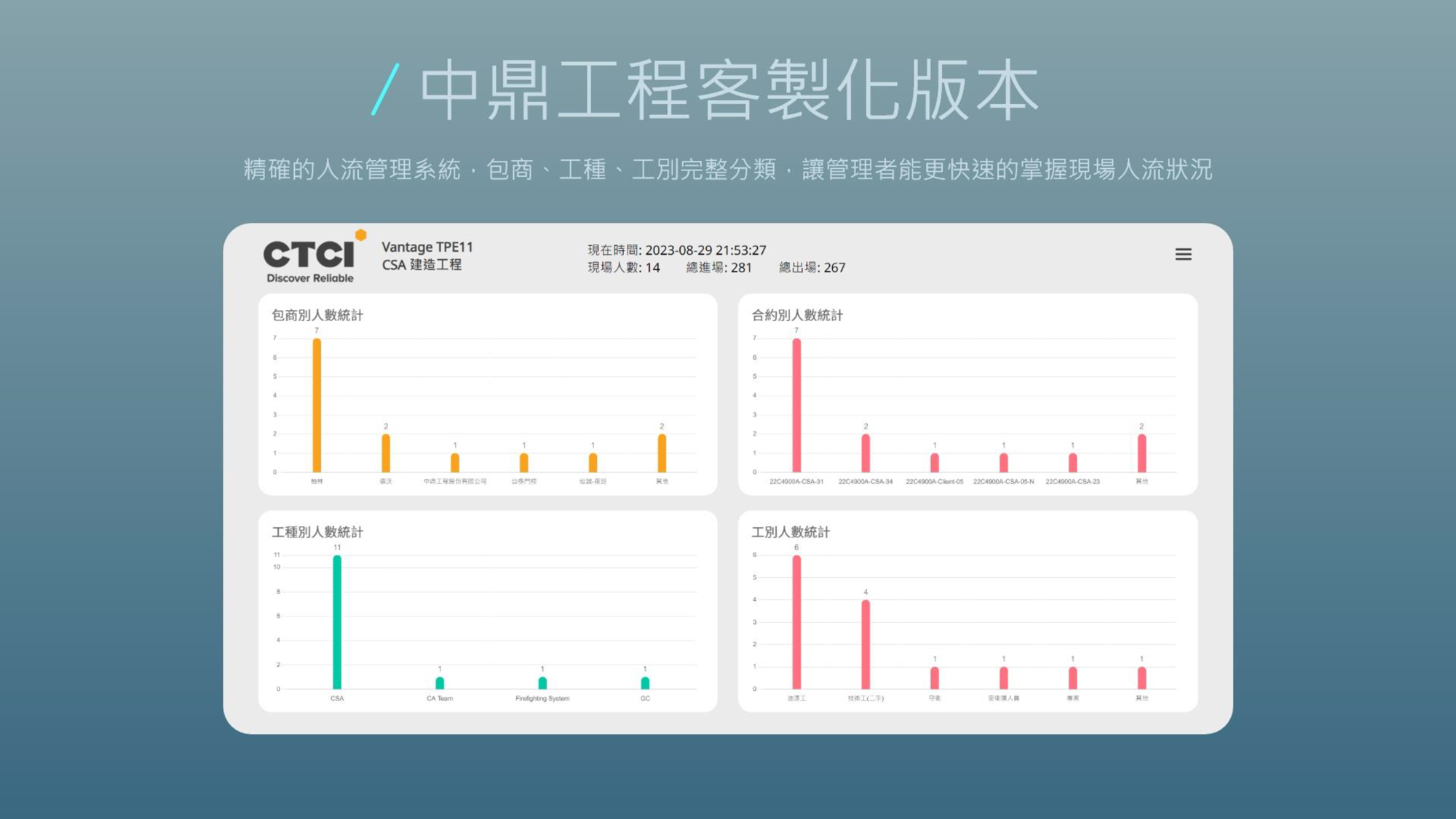Click the 總進場: 281 counter
This screenshot has height=819, width=1456.
click(x=719, y=267)
